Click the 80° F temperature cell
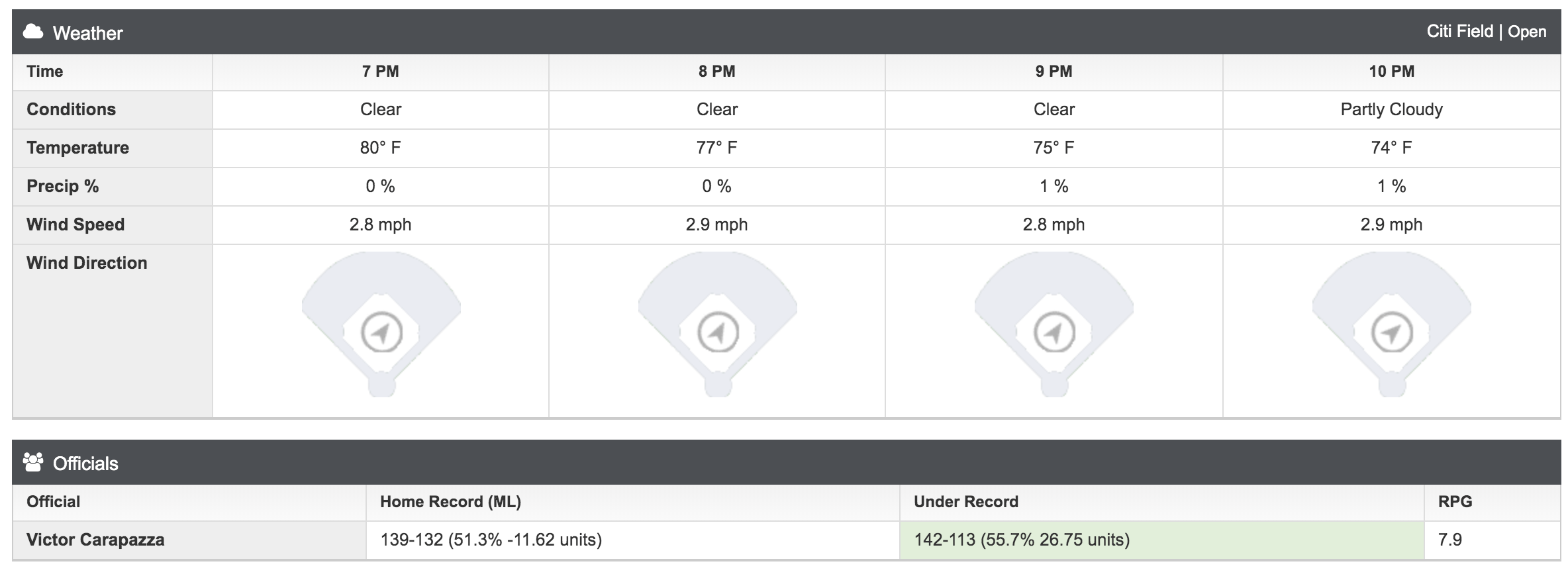1568x584 pixels. pyautogui.click(x=381, y=148)
